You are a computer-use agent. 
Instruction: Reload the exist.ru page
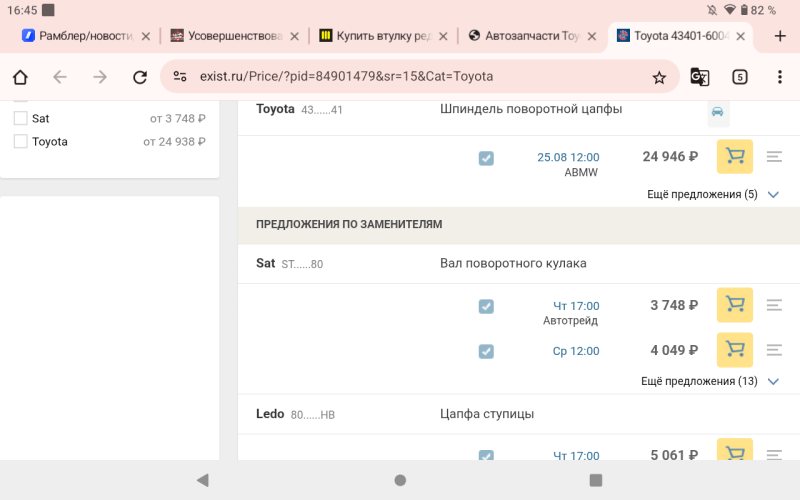(x=140, y=77)
